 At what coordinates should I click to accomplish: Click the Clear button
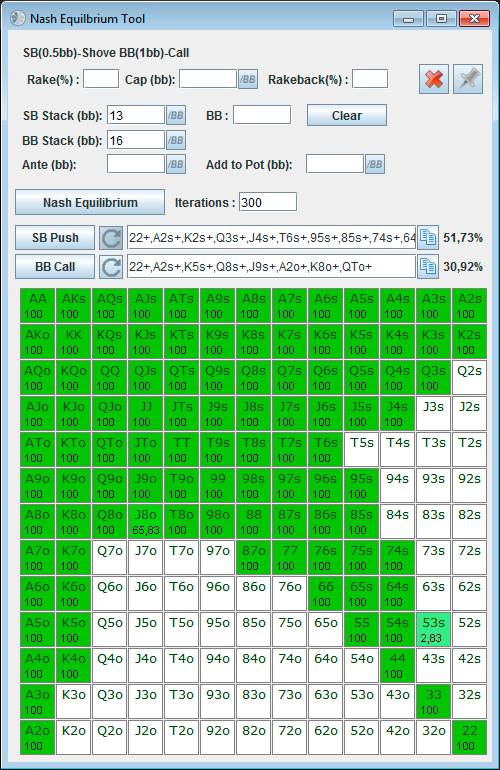click(347, 115)
